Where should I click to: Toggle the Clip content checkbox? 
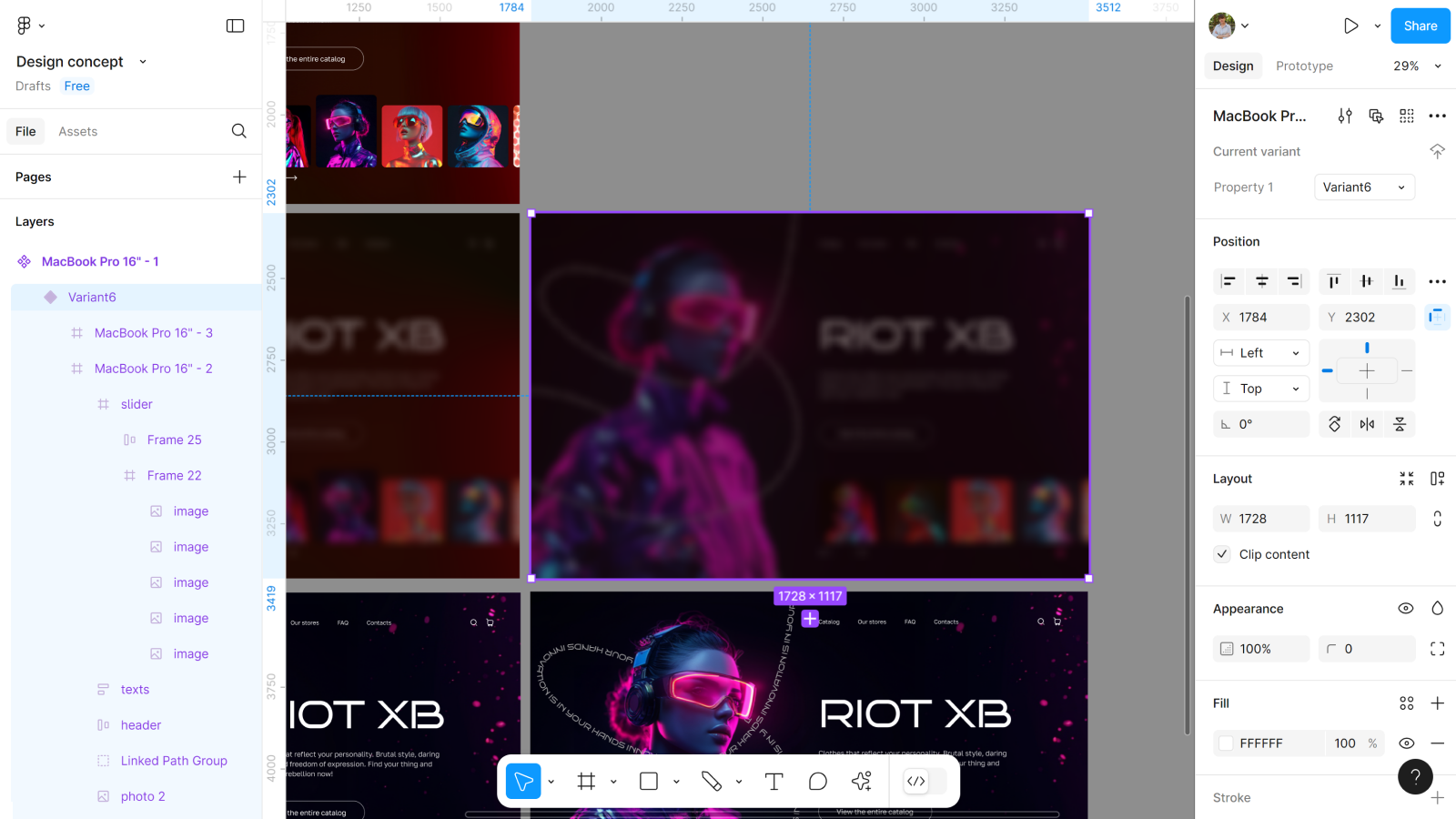(x=1222, y=554)
